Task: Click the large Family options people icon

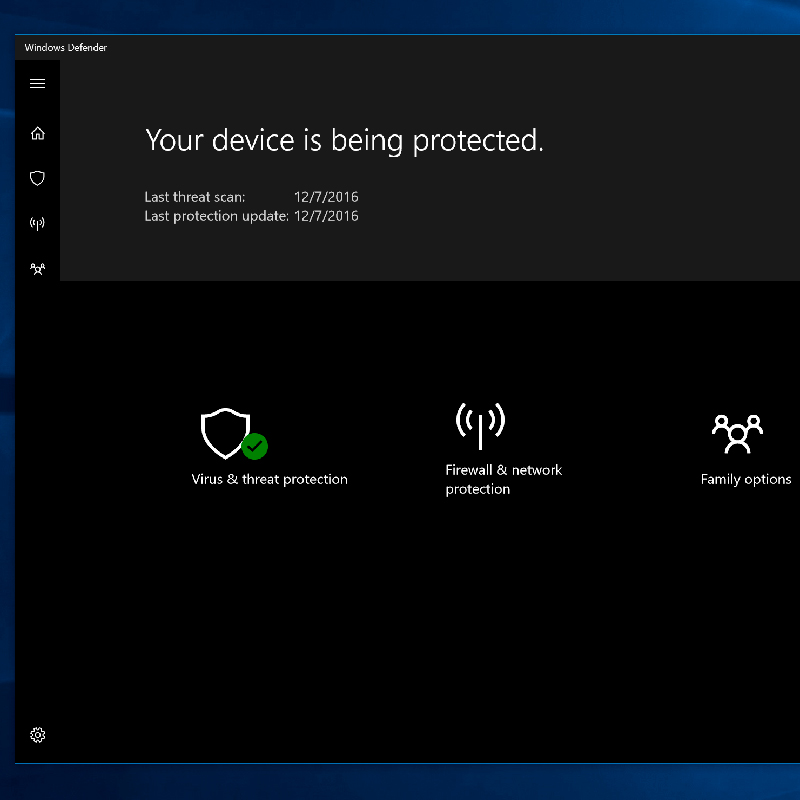Action: (x=737, y=433)
